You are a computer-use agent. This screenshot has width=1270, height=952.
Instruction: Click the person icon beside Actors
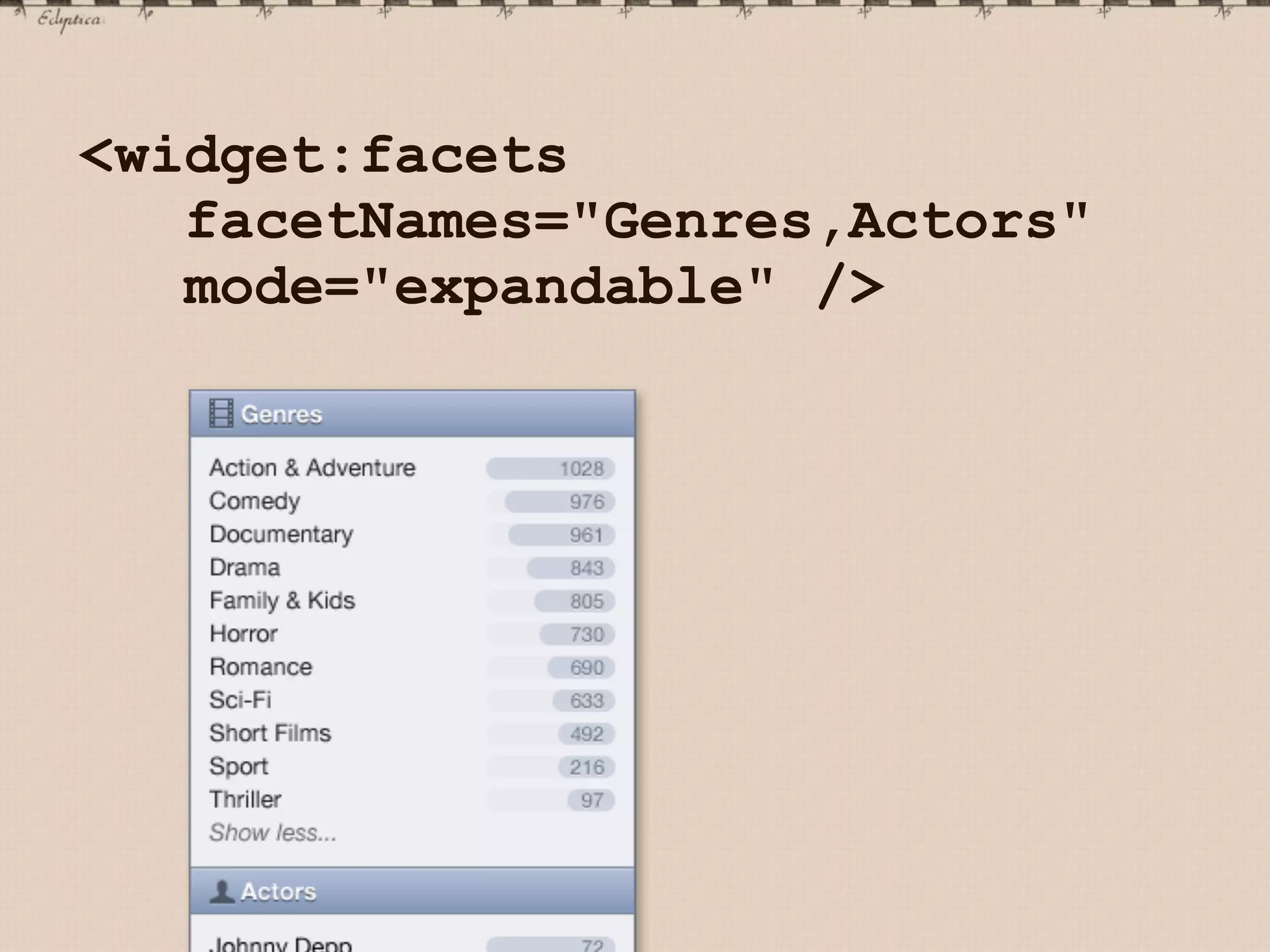coord(221,891)
